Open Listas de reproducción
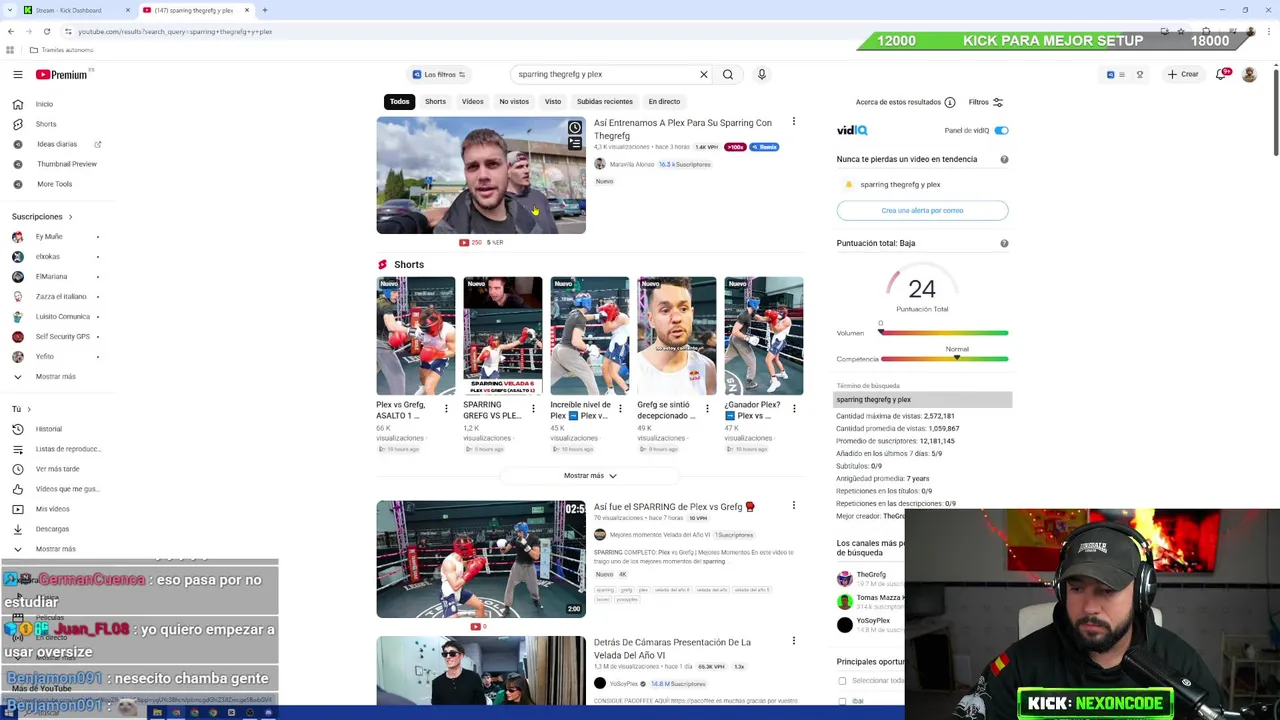The height and width of the screenshot is (720, 1280). 68,449
